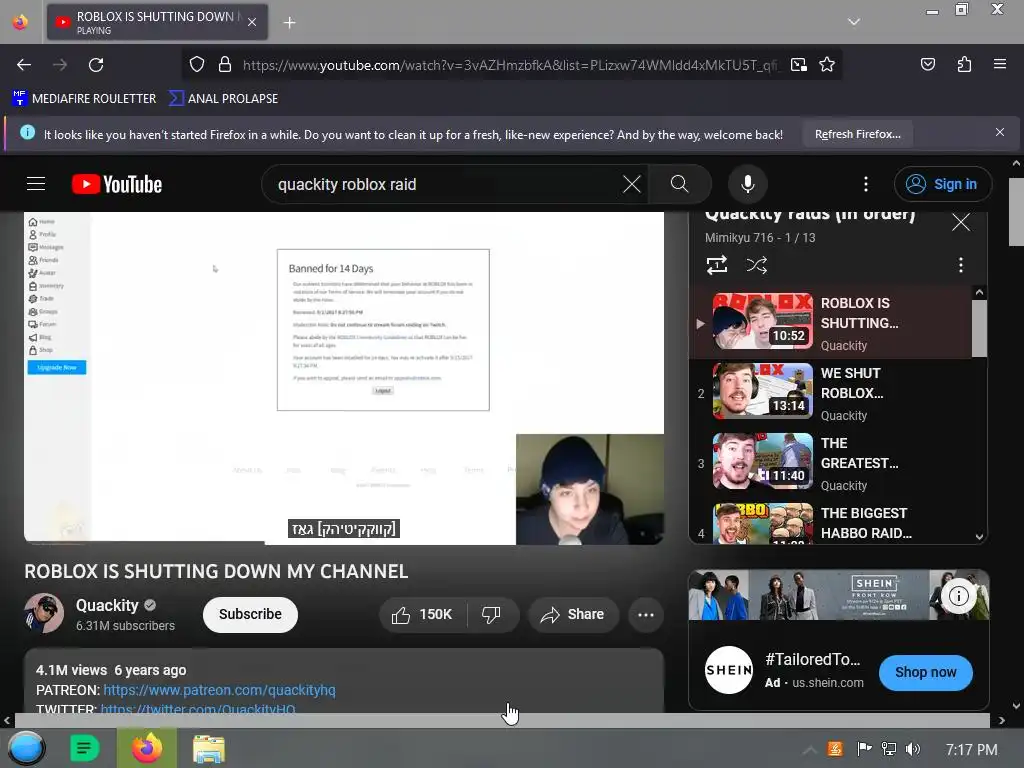This screenshot has width=1024, height=768.
Task: Reload the page with the refresh icon
Action: (x=96, y=65)
